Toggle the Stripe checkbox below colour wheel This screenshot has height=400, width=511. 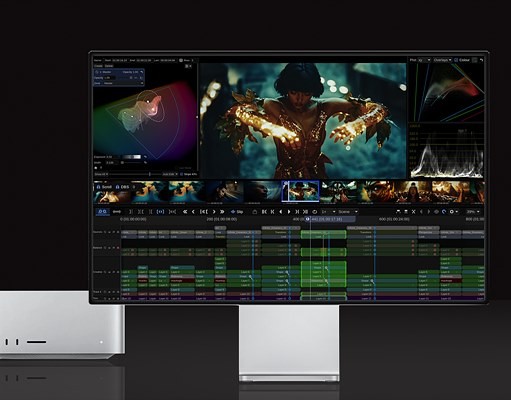(x=182, y=174)
